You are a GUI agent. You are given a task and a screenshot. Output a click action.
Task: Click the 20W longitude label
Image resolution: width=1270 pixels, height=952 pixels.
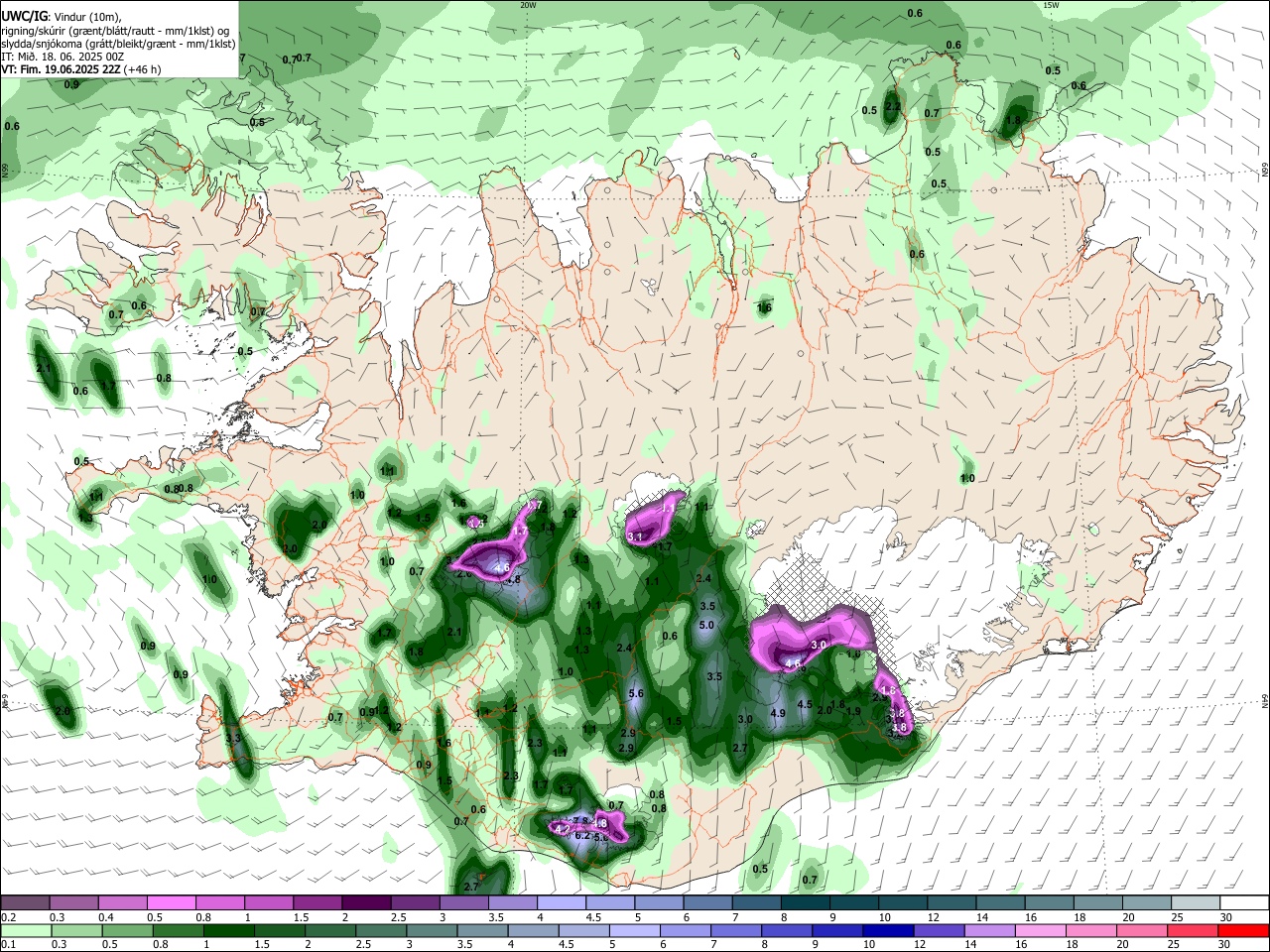tap(528, 5)
